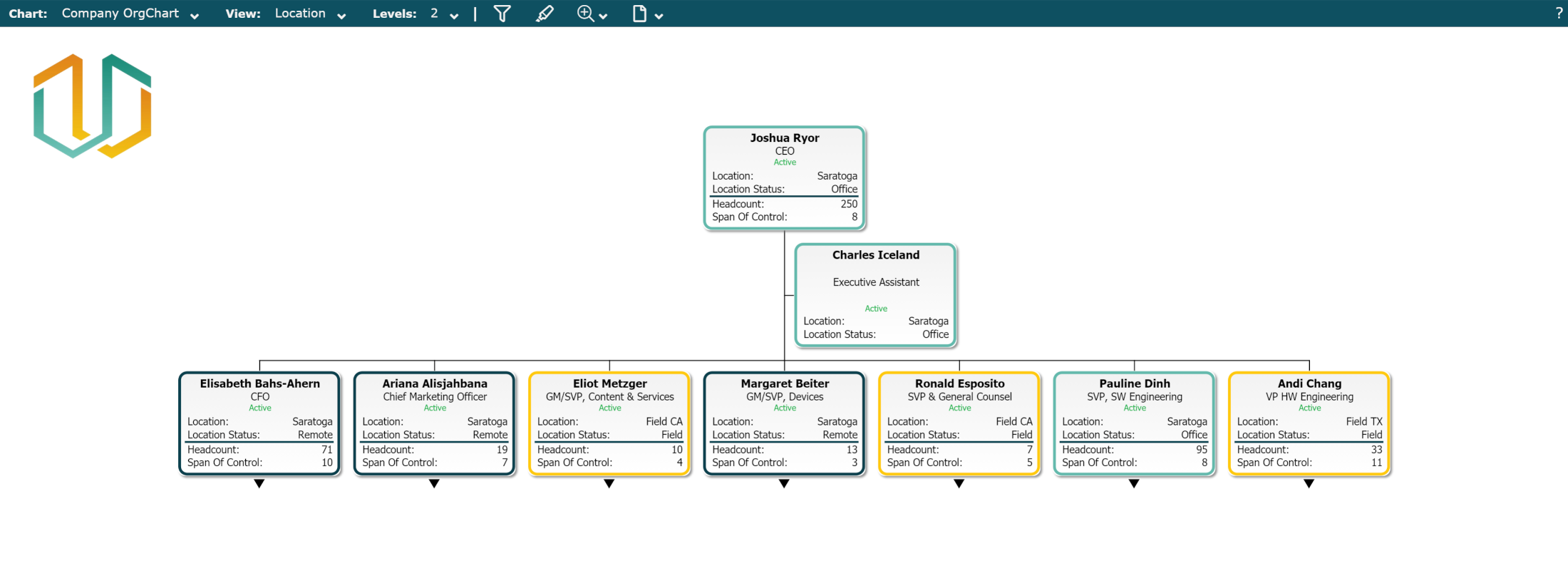1568x568 pixels.
Task: Click the zoom magnifier icon
Action: [585, 14]
